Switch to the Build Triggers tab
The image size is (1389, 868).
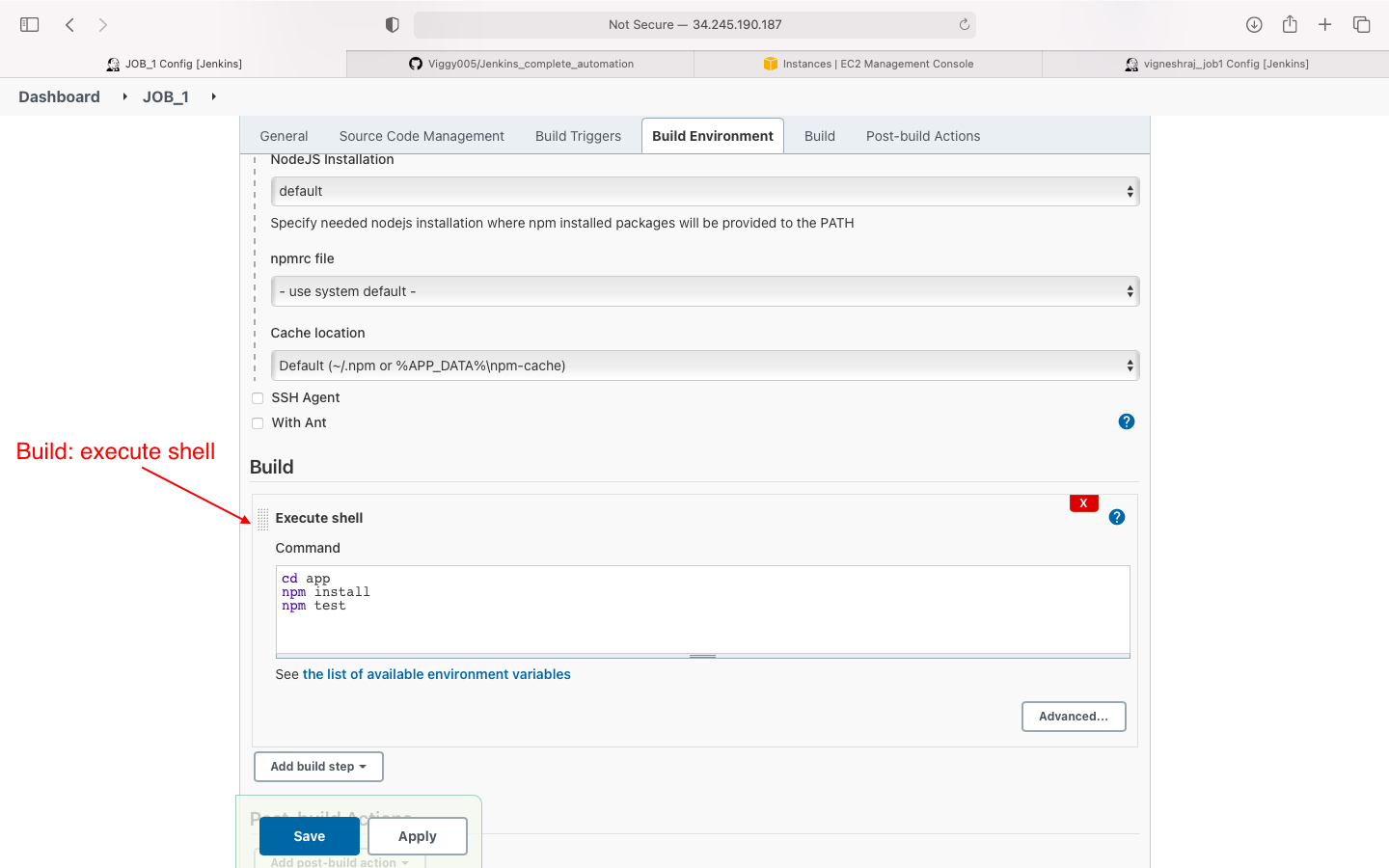tap(578, 136)
